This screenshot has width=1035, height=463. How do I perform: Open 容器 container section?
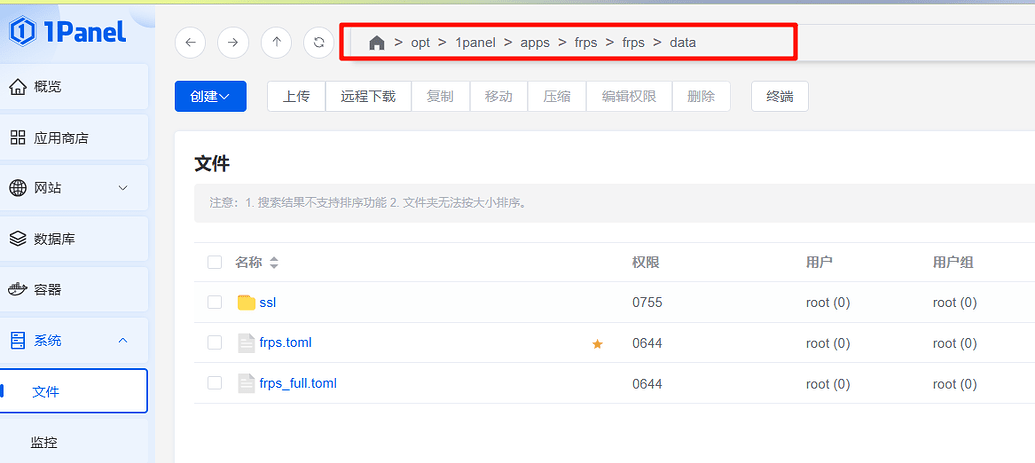tap(74, 289)
